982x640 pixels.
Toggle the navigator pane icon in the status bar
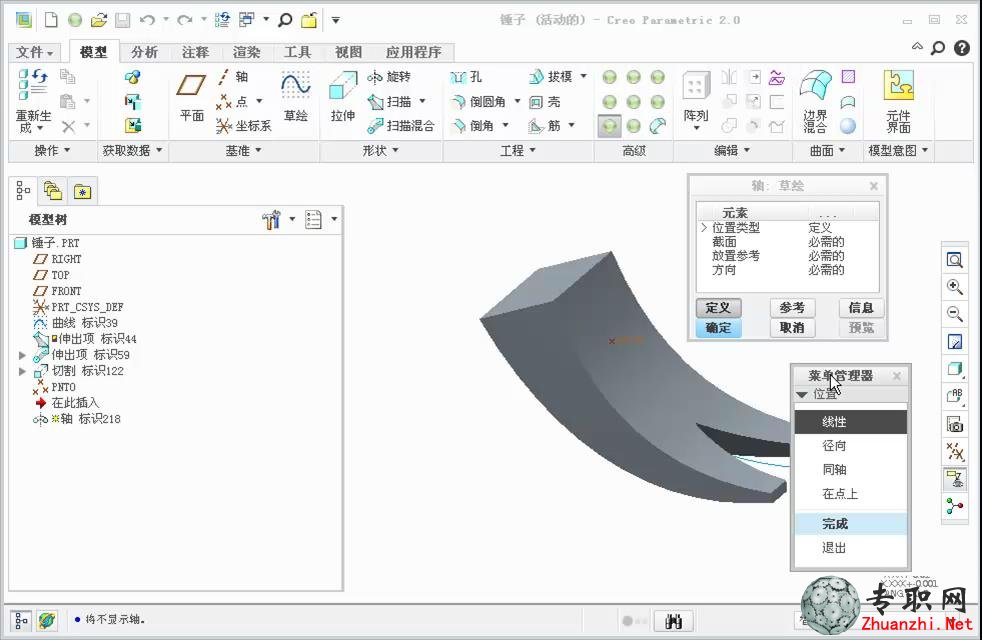point(21,621)
